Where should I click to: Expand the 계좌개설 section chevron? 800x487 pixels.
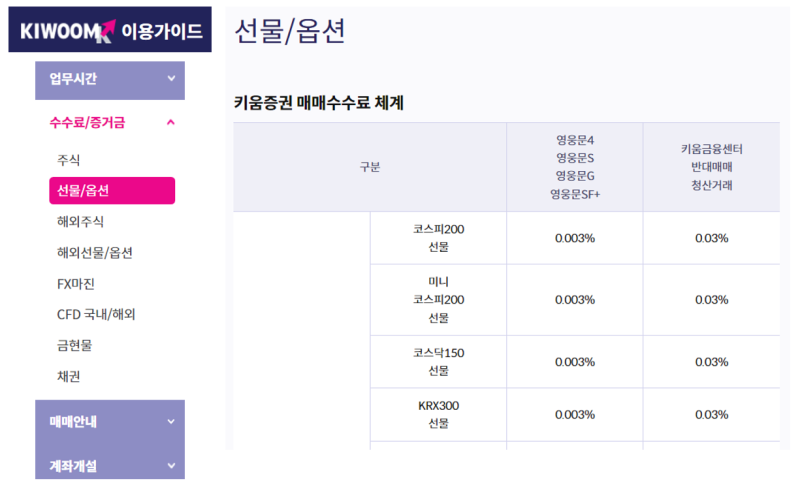(x=171, y=465)
